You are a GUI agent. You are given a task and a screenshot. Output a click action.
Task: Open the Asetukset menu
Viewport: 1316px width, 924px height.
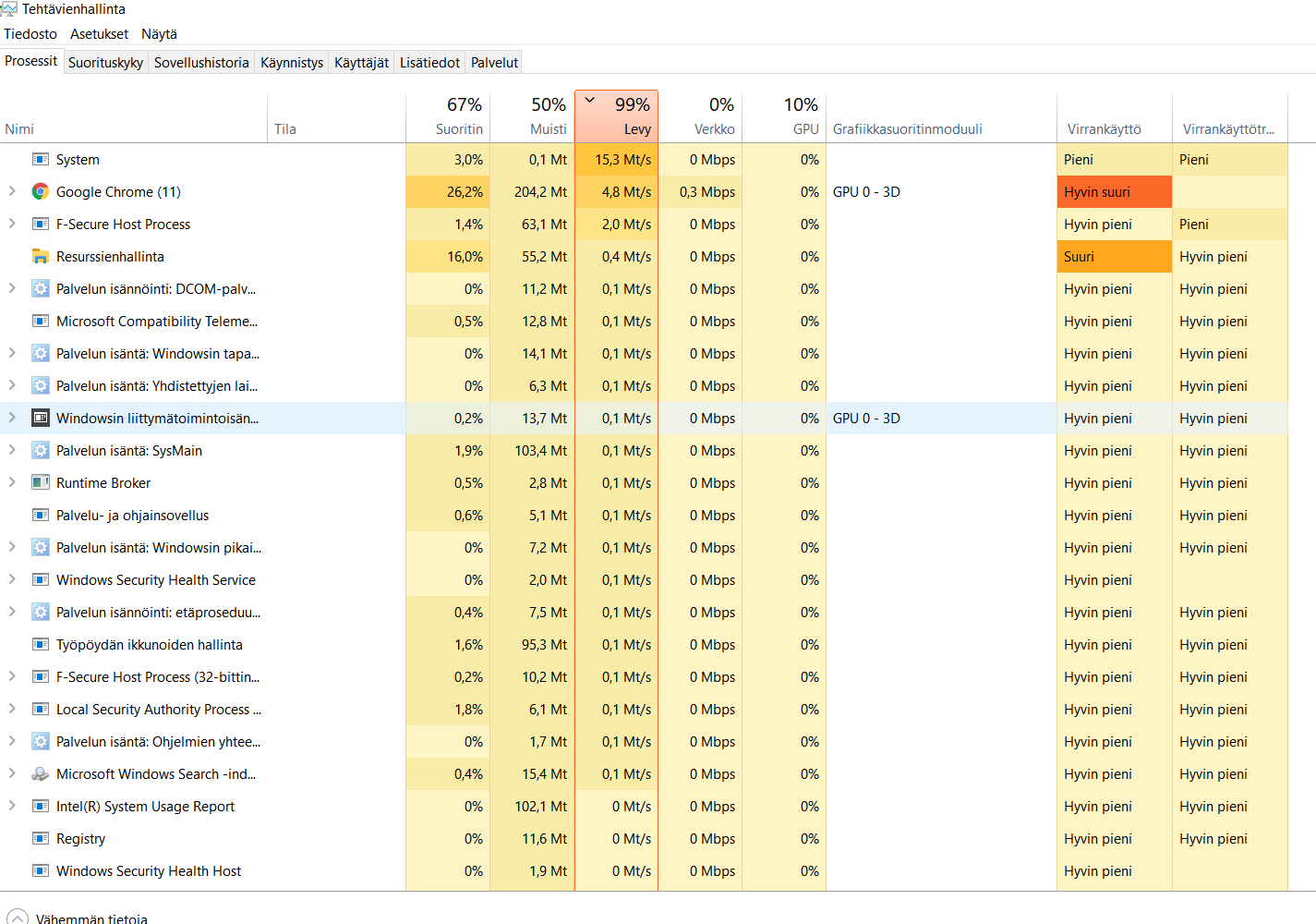pyautogui.click(x=100, y=34)
